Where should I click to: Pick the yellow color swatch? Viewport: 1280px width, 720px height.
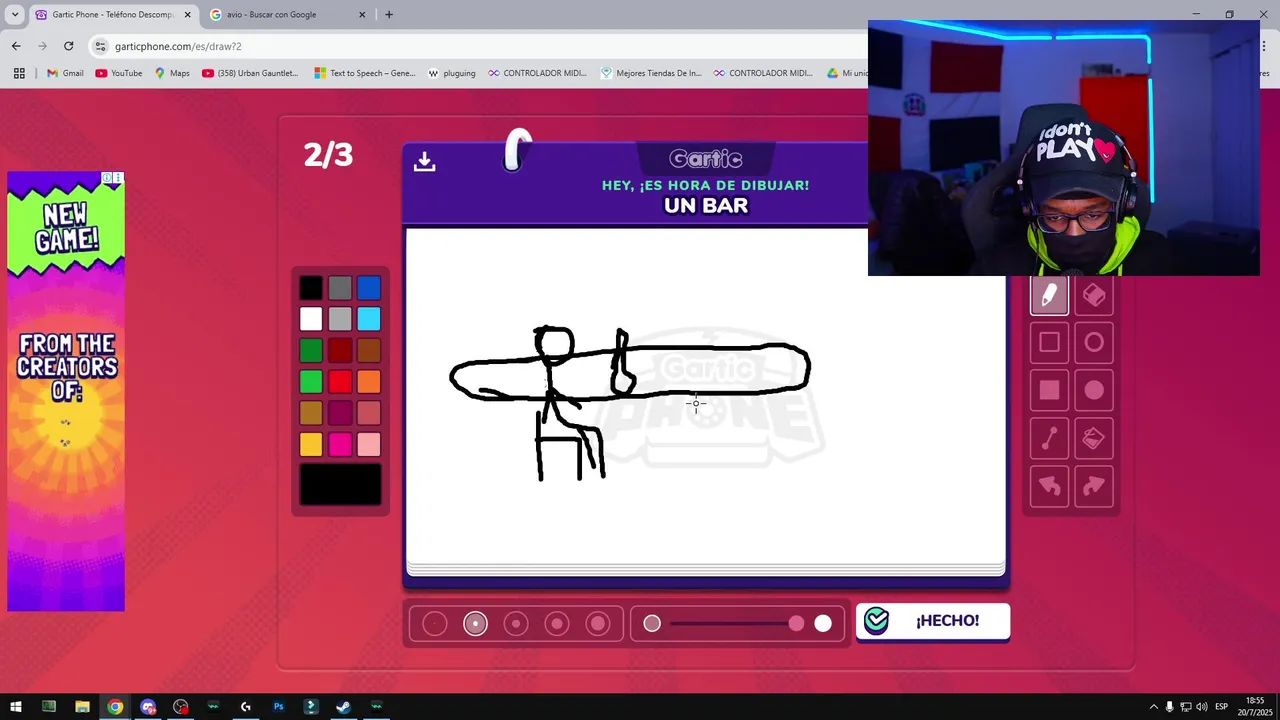311,444
